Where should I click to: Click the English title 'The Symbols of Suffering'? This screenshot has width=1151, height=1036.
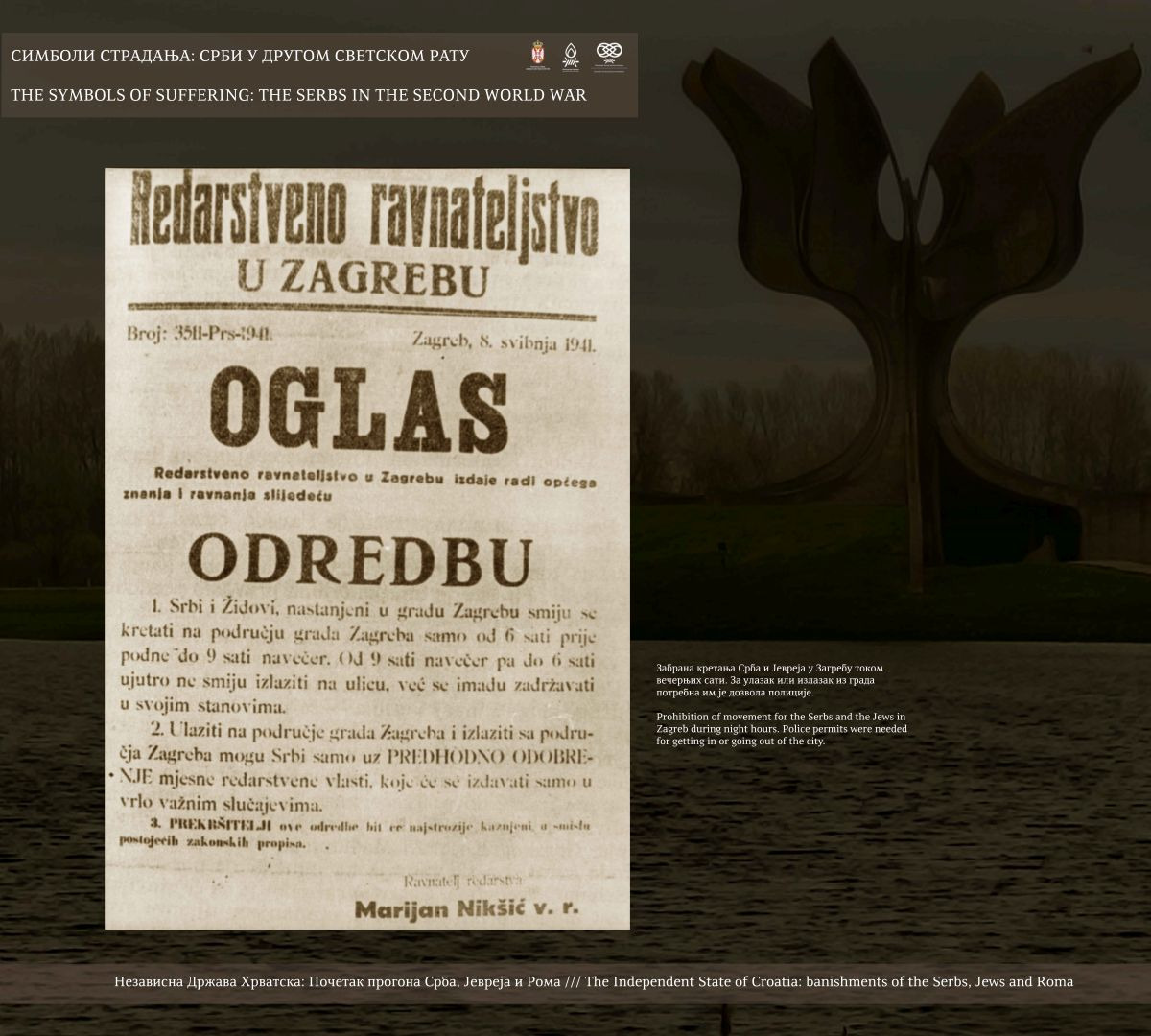298,95
